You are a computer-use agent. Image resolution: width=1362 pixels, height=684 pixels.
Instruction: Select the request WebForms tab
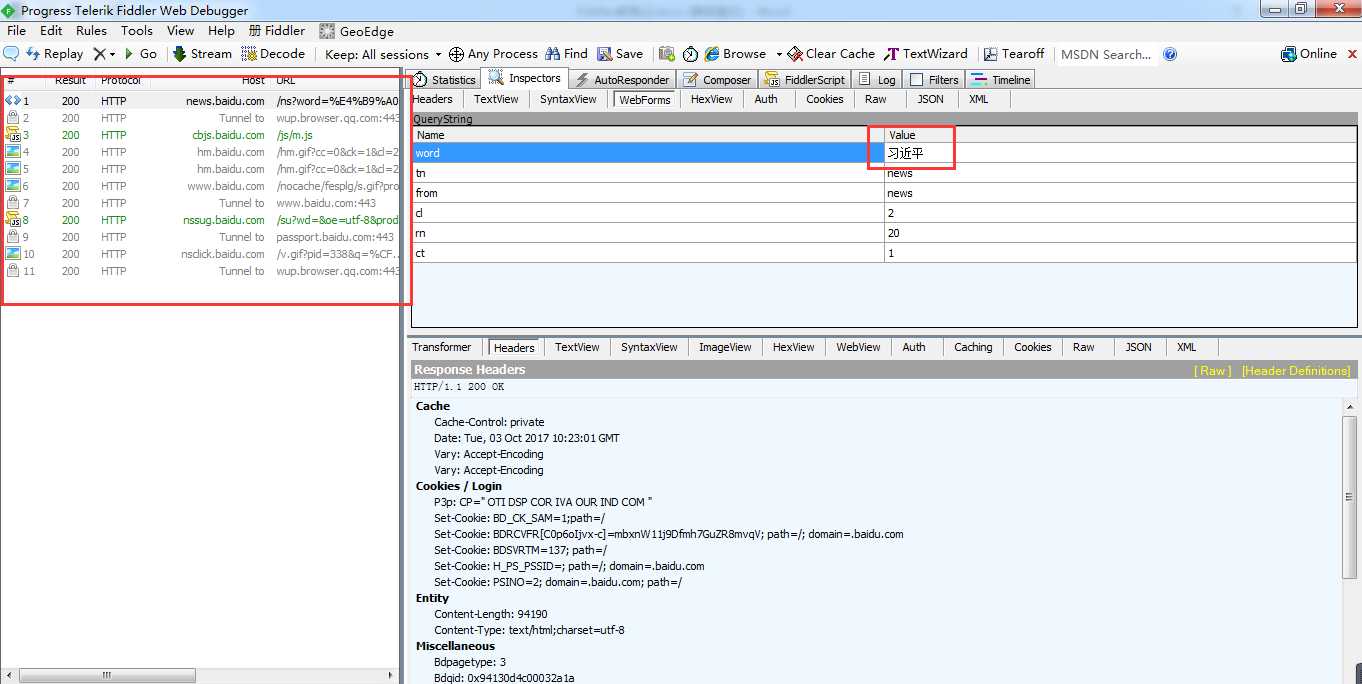644,99
